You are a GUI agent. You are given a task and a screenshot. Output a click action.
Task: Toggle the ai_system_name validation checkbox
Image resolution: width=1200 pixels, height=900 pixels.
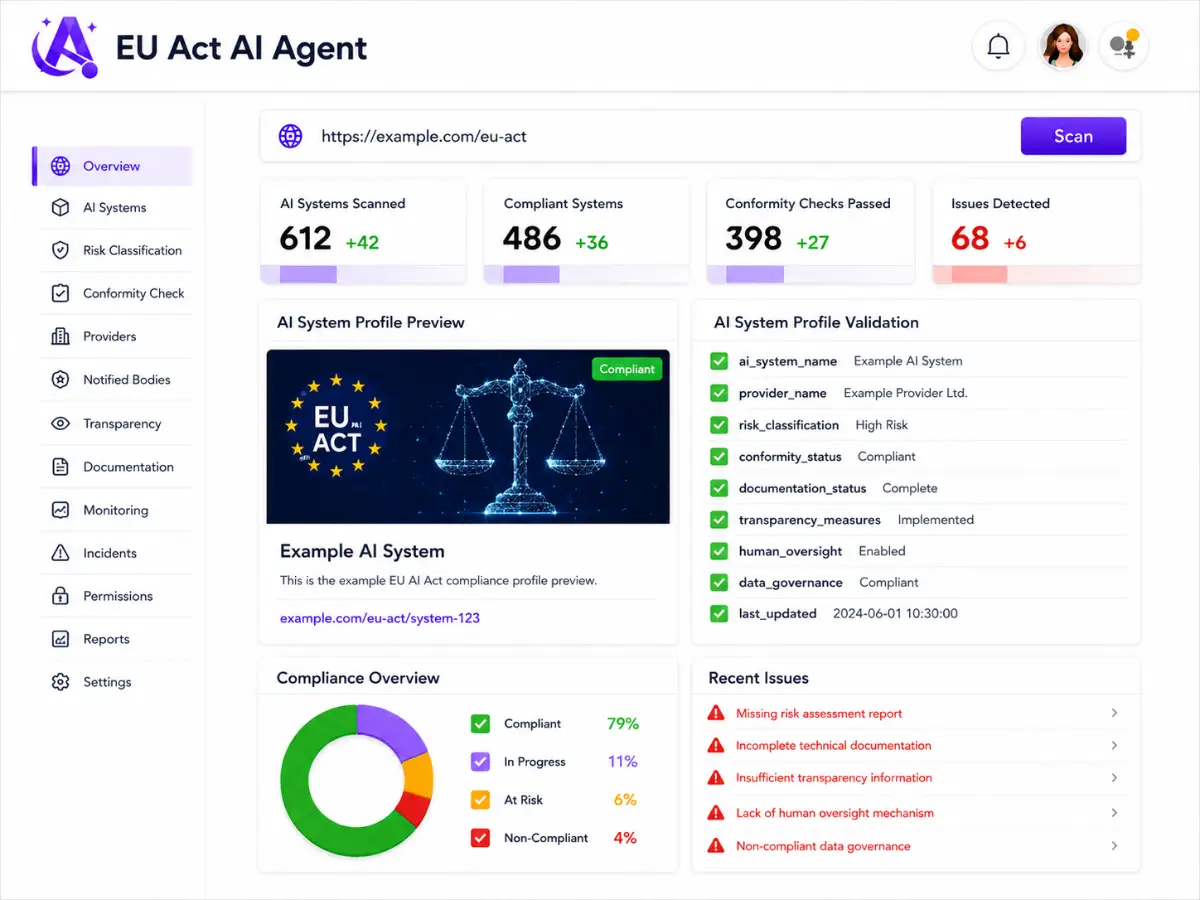(718, 361)
